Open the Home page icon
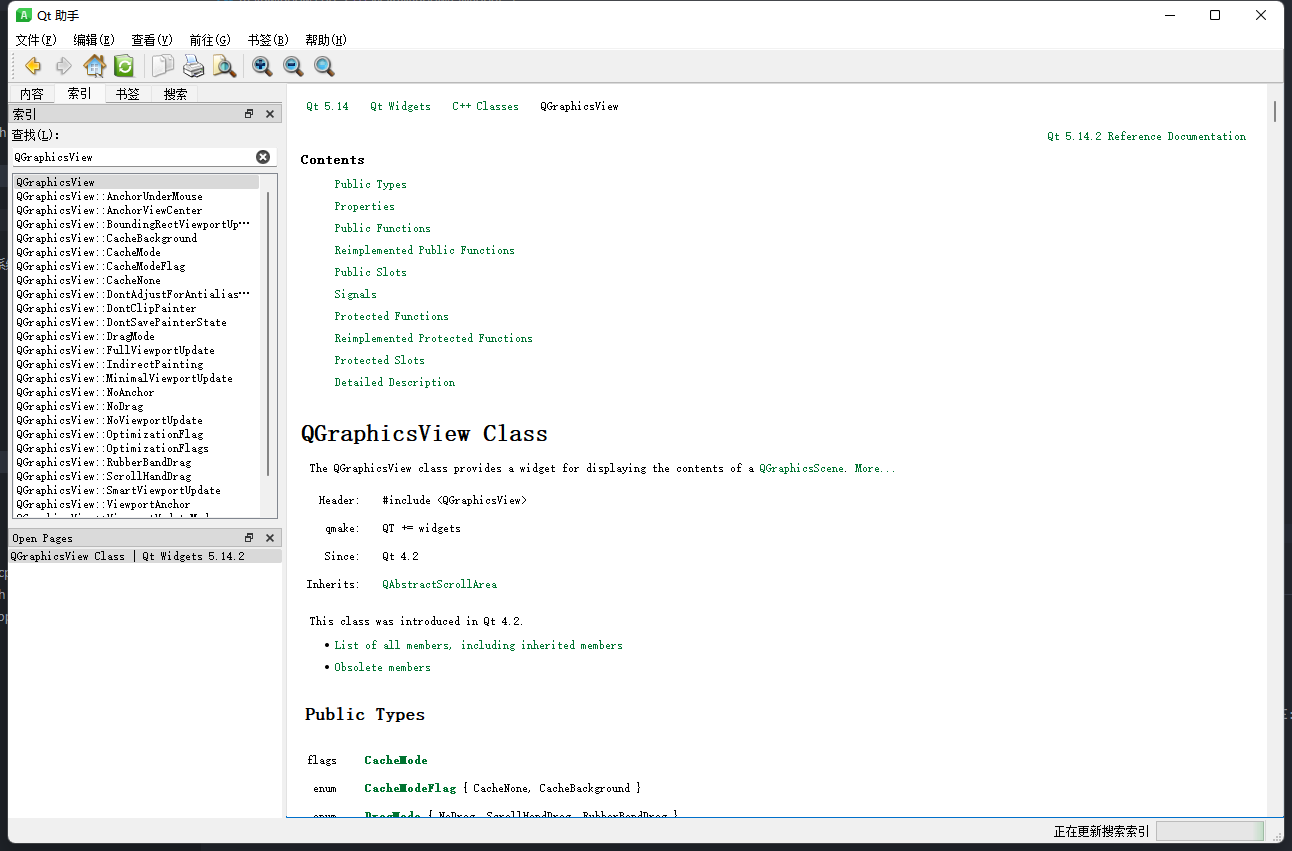Image resolution: width=1292 pixels, height=851 pixels. 94,66
